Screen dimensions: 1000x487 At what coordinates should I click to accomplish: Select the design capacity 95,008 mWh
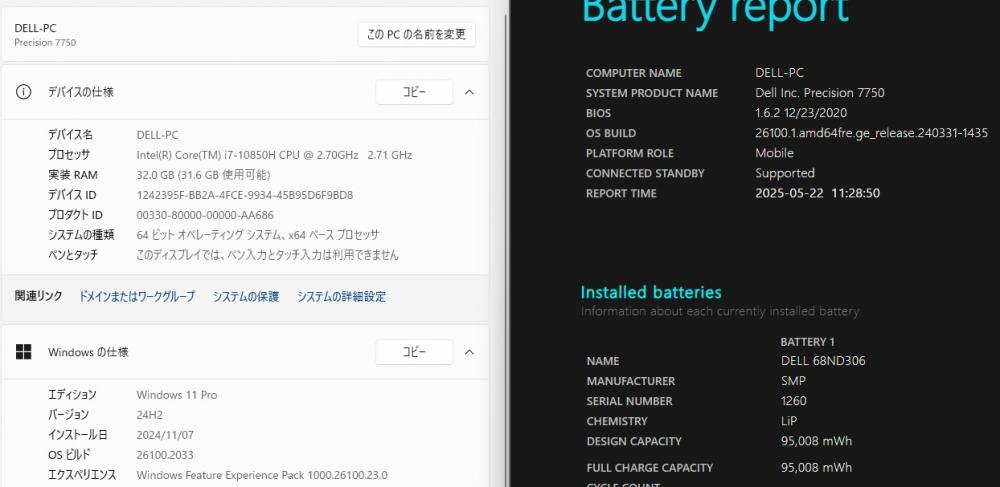pyautogui.click(x=816, y=441)
